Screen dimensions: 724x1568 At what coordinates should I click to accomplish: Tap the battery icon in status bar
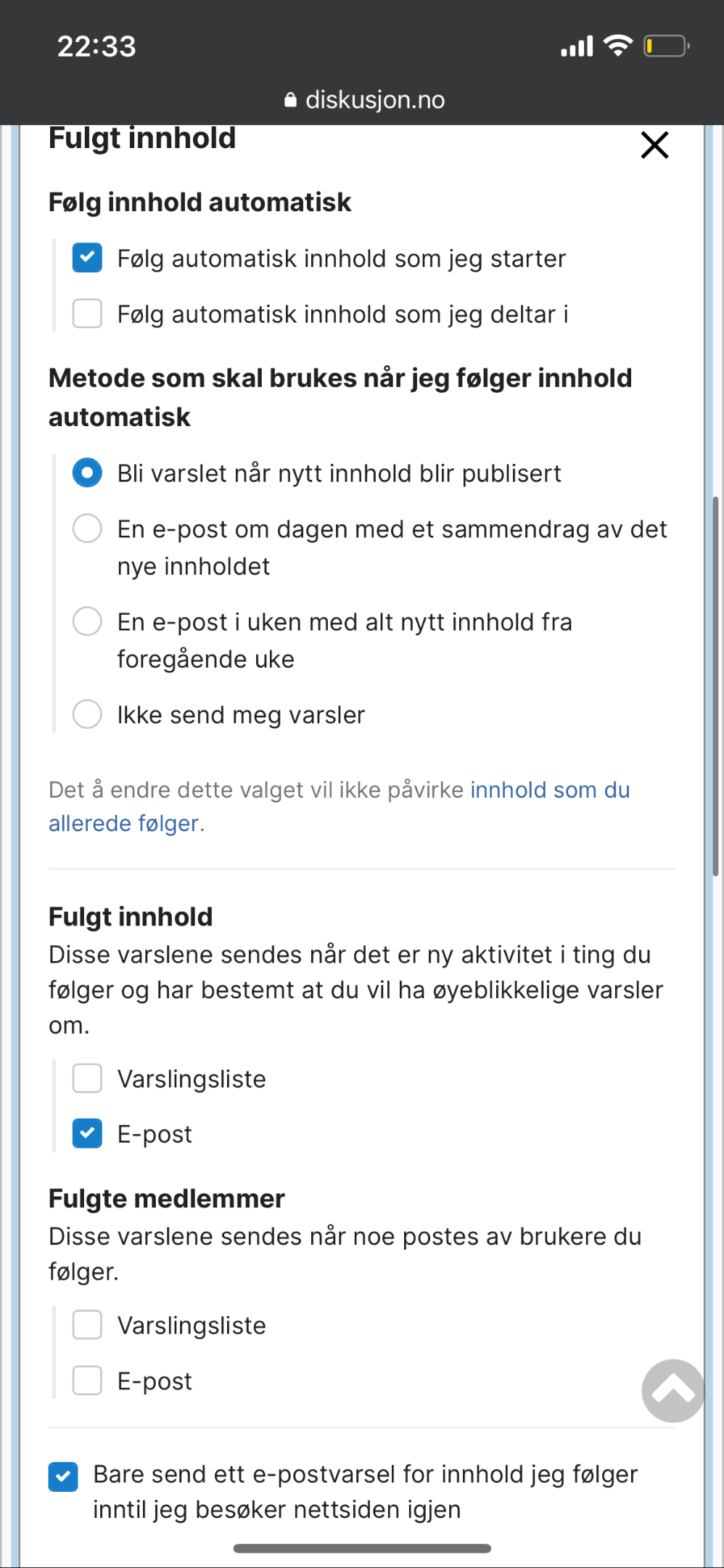click(x=666, y=46)
